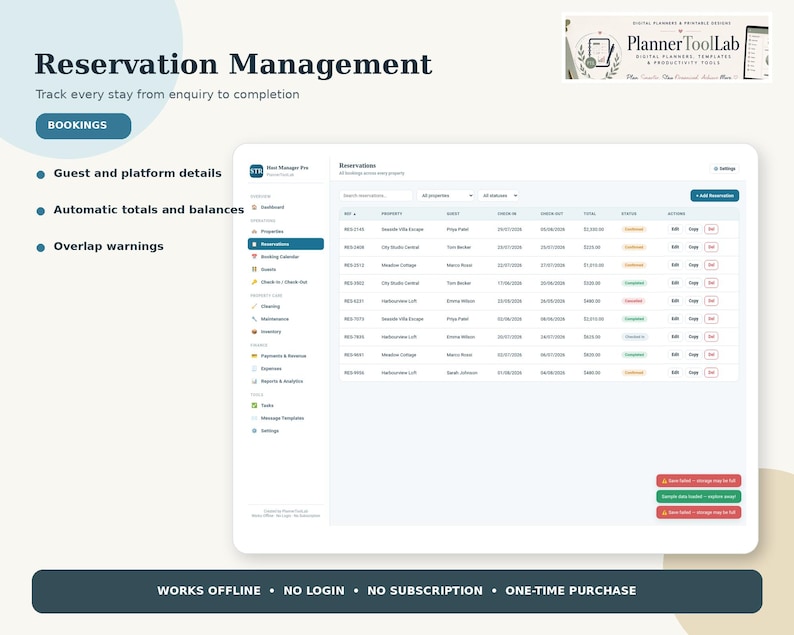Image resolution: width=794 pixels, height=635 pixels.
Task: Click the Expenses receipt icon
Action: click(x=254, y=369)
